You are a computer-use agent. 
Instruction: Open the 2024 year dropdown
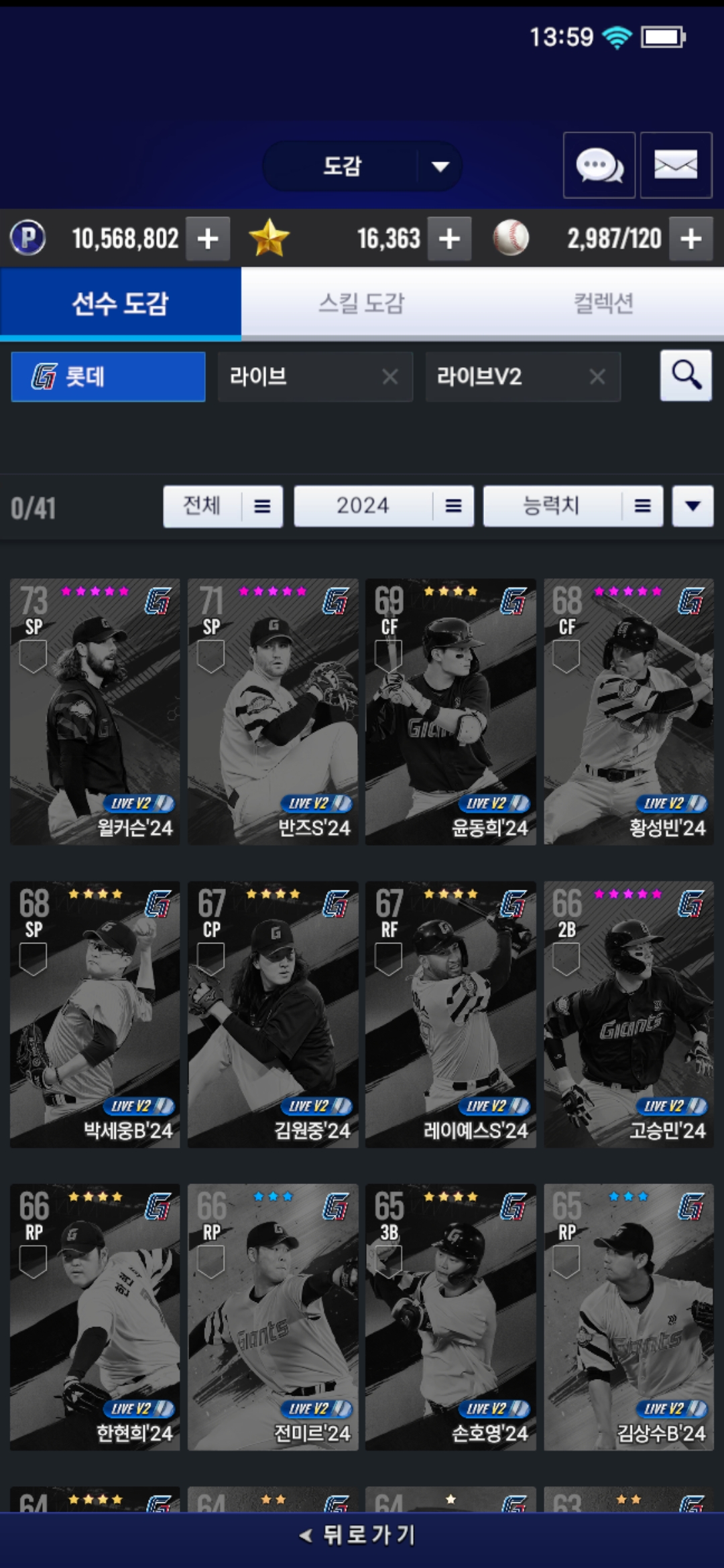(384, 506)
